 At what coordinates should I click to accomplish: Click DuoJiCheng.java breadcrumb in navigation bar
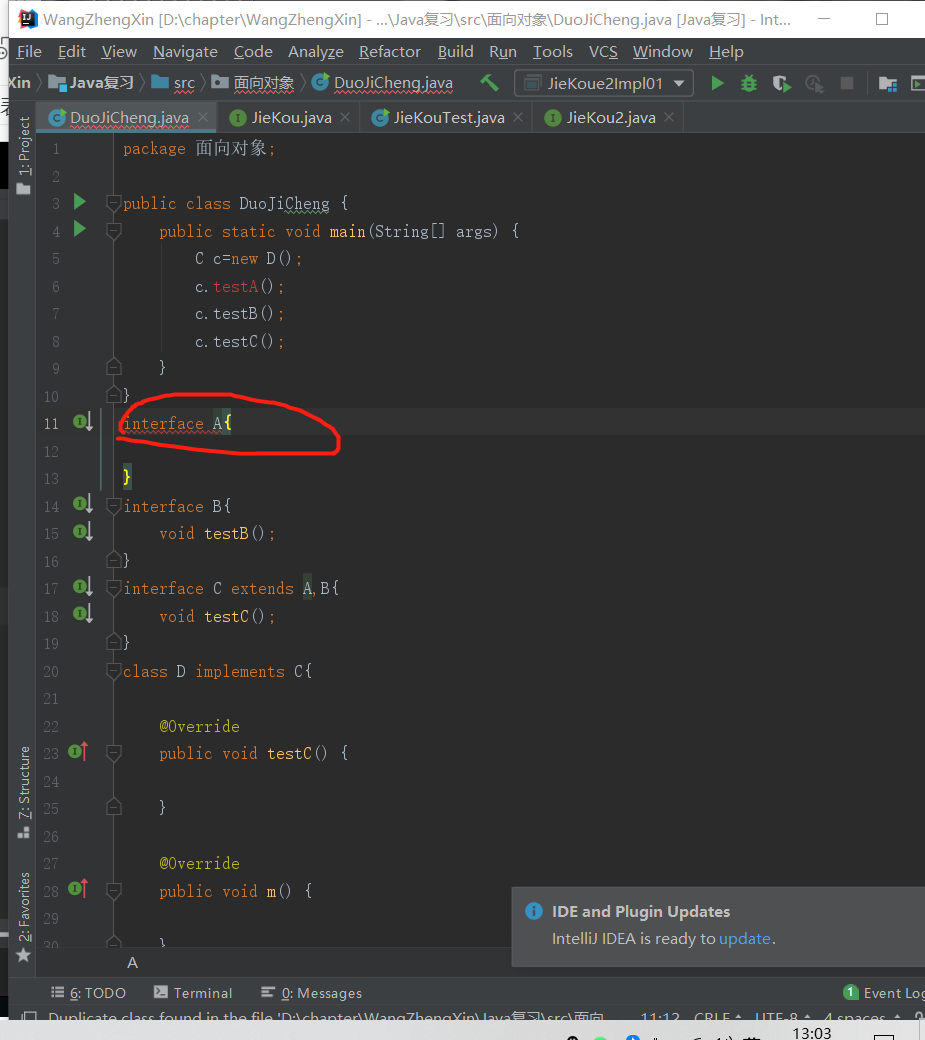383,83
